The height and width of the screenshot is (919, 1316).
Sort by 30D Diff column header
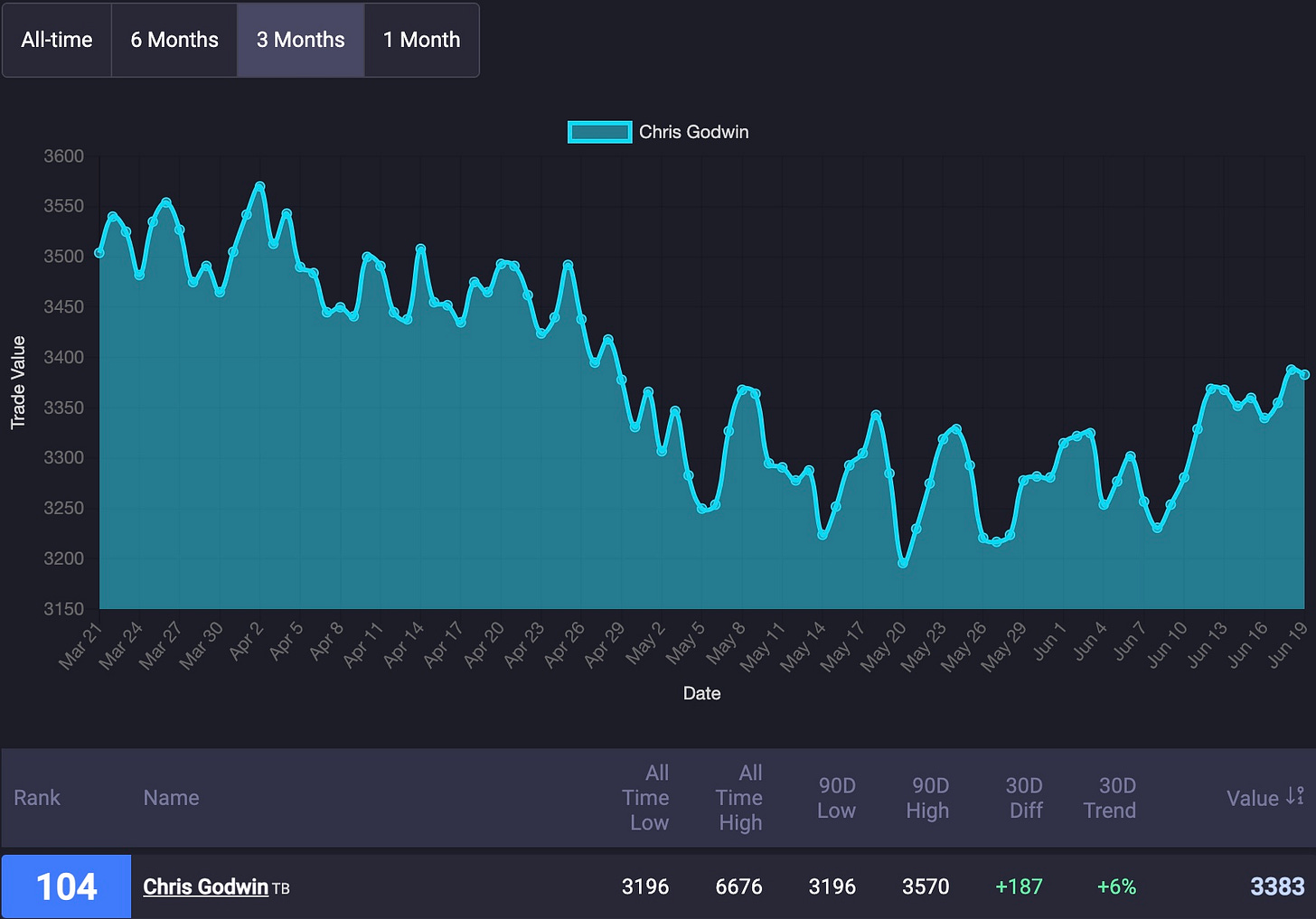pos(1025,798)
